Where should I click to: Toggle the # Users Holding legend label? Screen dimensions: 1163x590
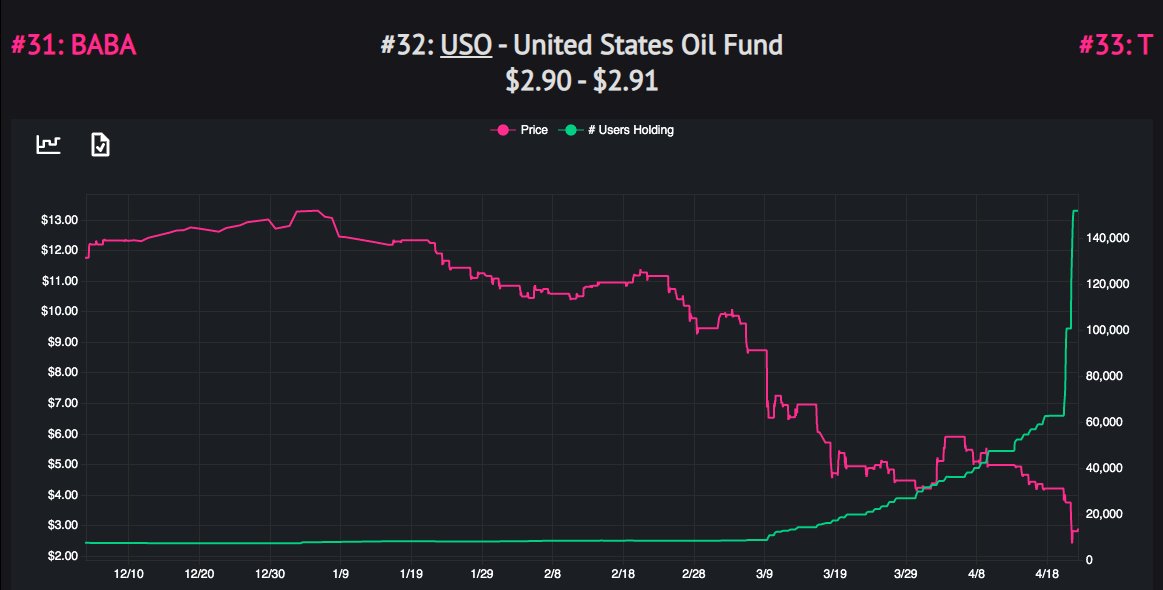pos(630,130)
